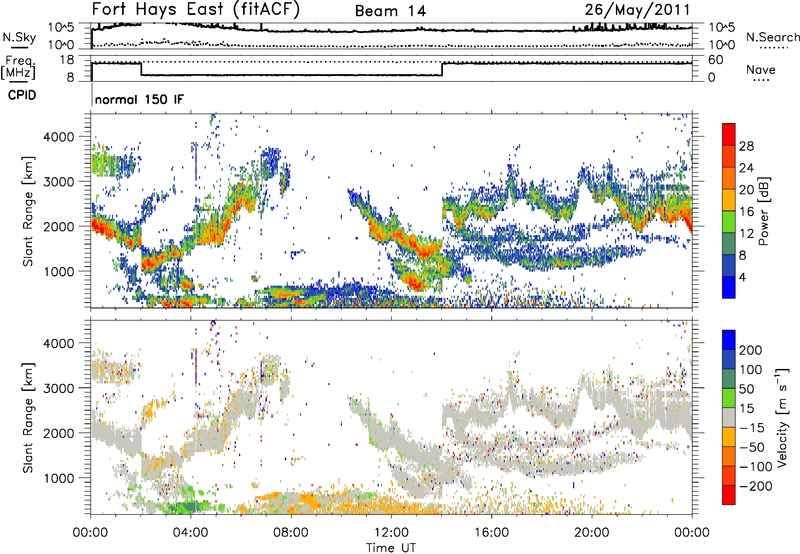This screenshot has width=800, height=554.
Task: Click the gray segment of the Velocity colorbar
Action: [729, 417]
